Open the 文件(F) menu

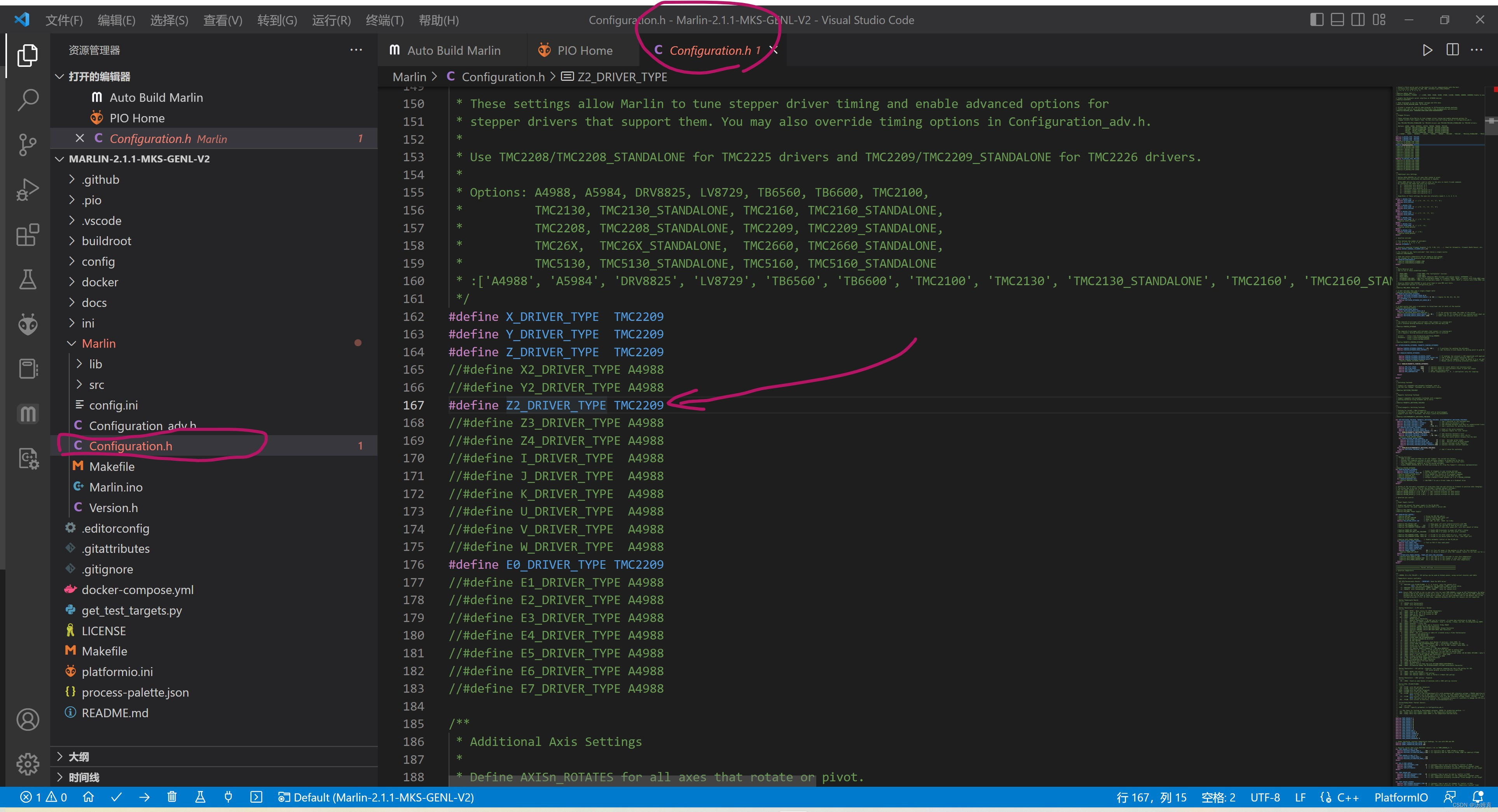[x=64, y=20]
